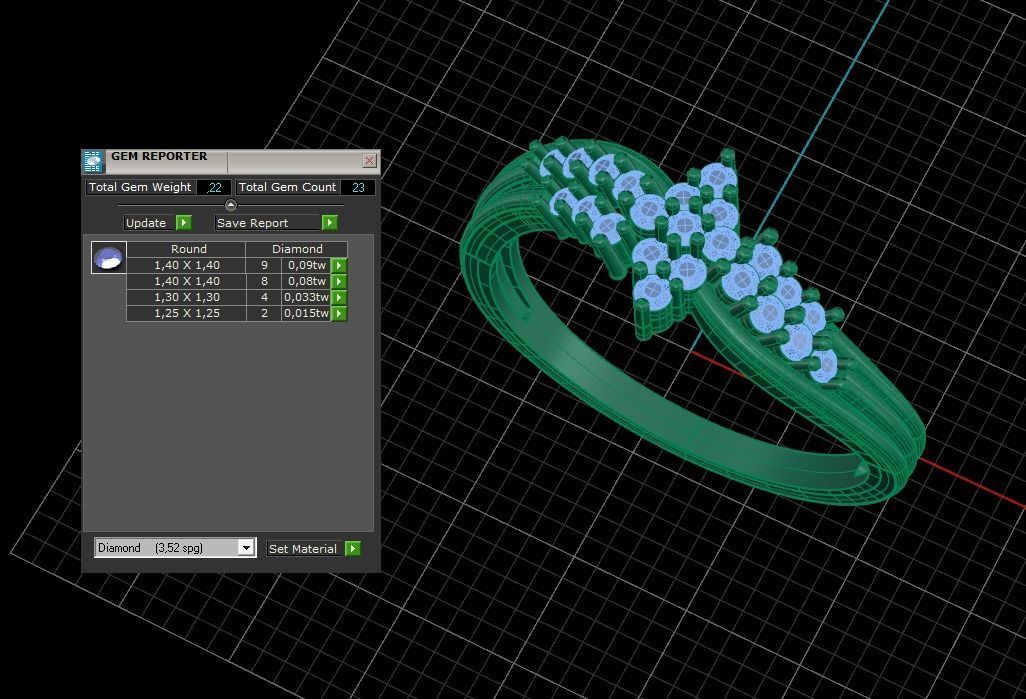Click the quantity 2 cell
This screenshot has width=1026, height=699.
264,314
